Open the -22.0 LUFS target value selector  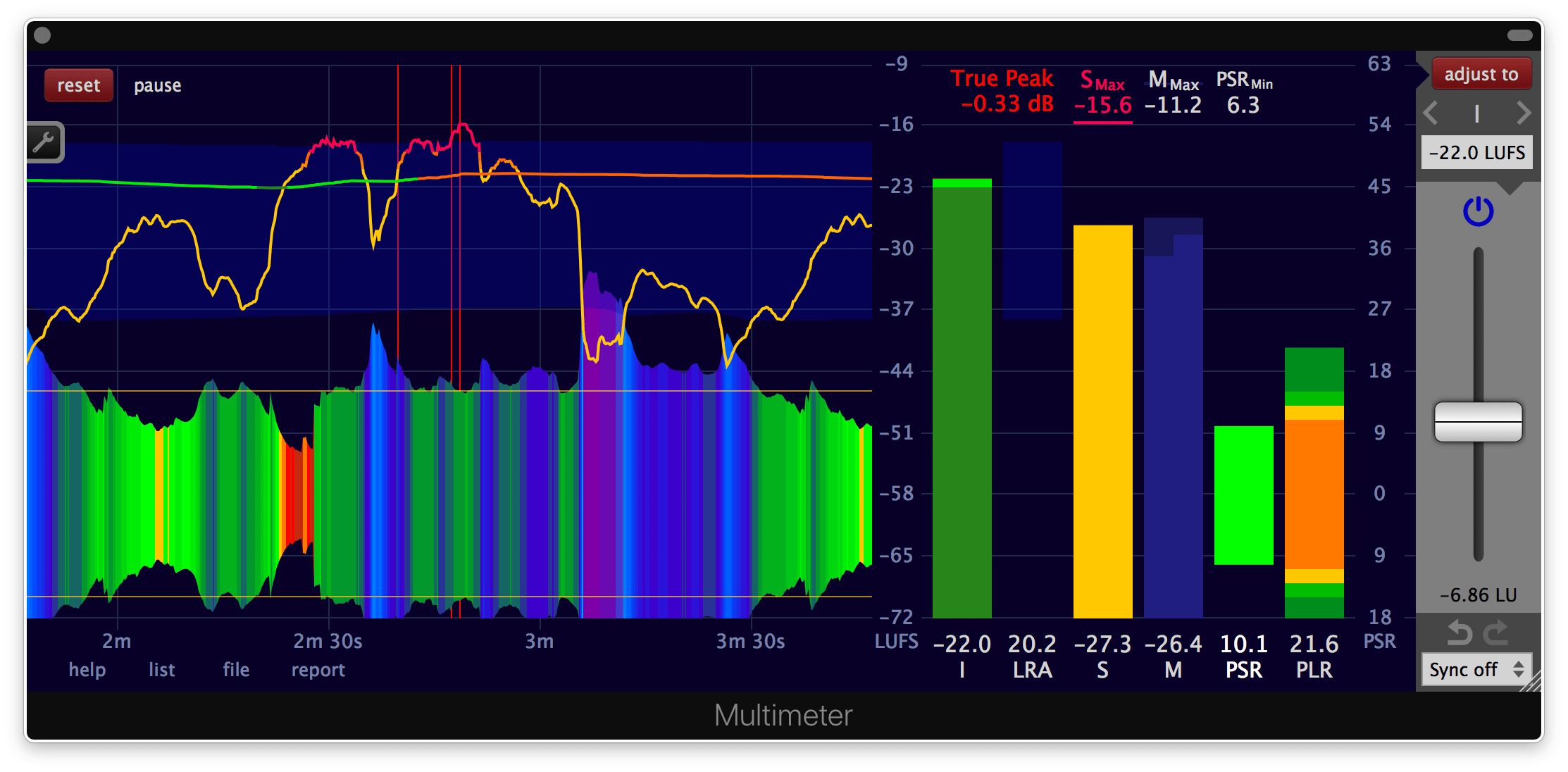coord(1476,152)
